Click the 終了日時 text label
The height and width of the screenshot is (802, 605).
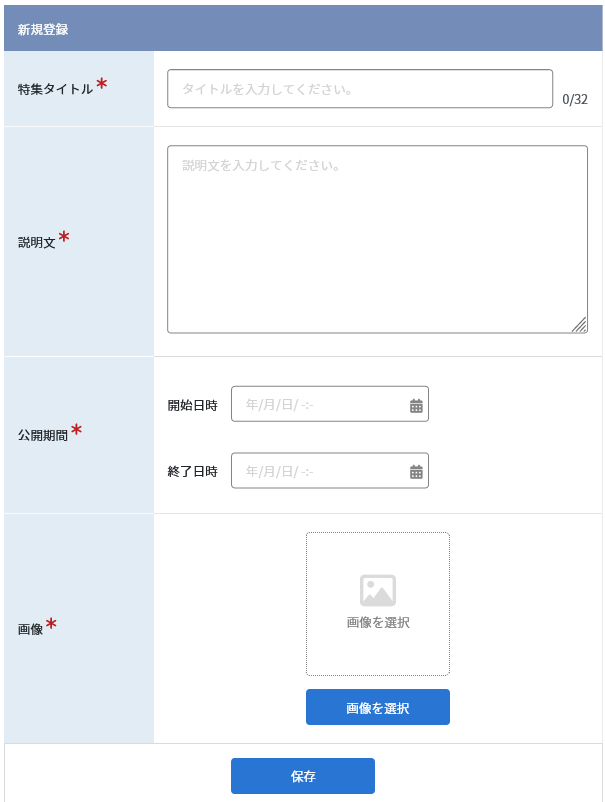pyautogui.click(x=192, y=471)
